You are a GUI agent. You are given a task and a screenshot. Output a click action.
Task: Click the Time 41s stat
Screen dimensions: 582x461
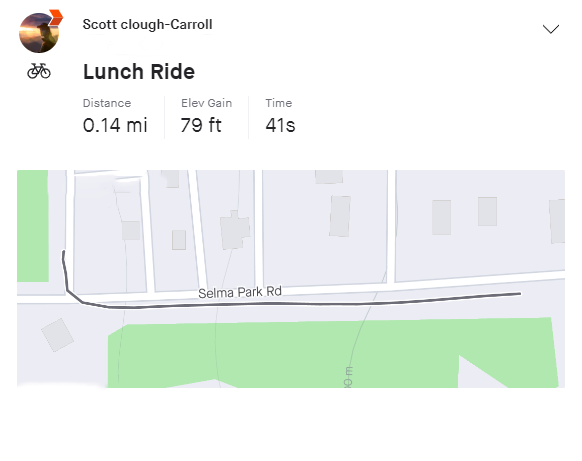pos(280,117)
